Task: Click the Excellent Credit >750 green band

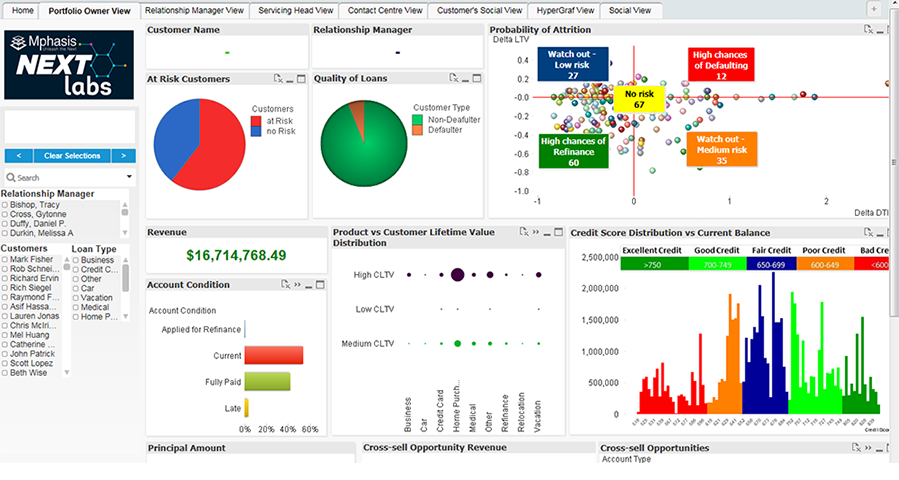Action: (x=654, y=264)
